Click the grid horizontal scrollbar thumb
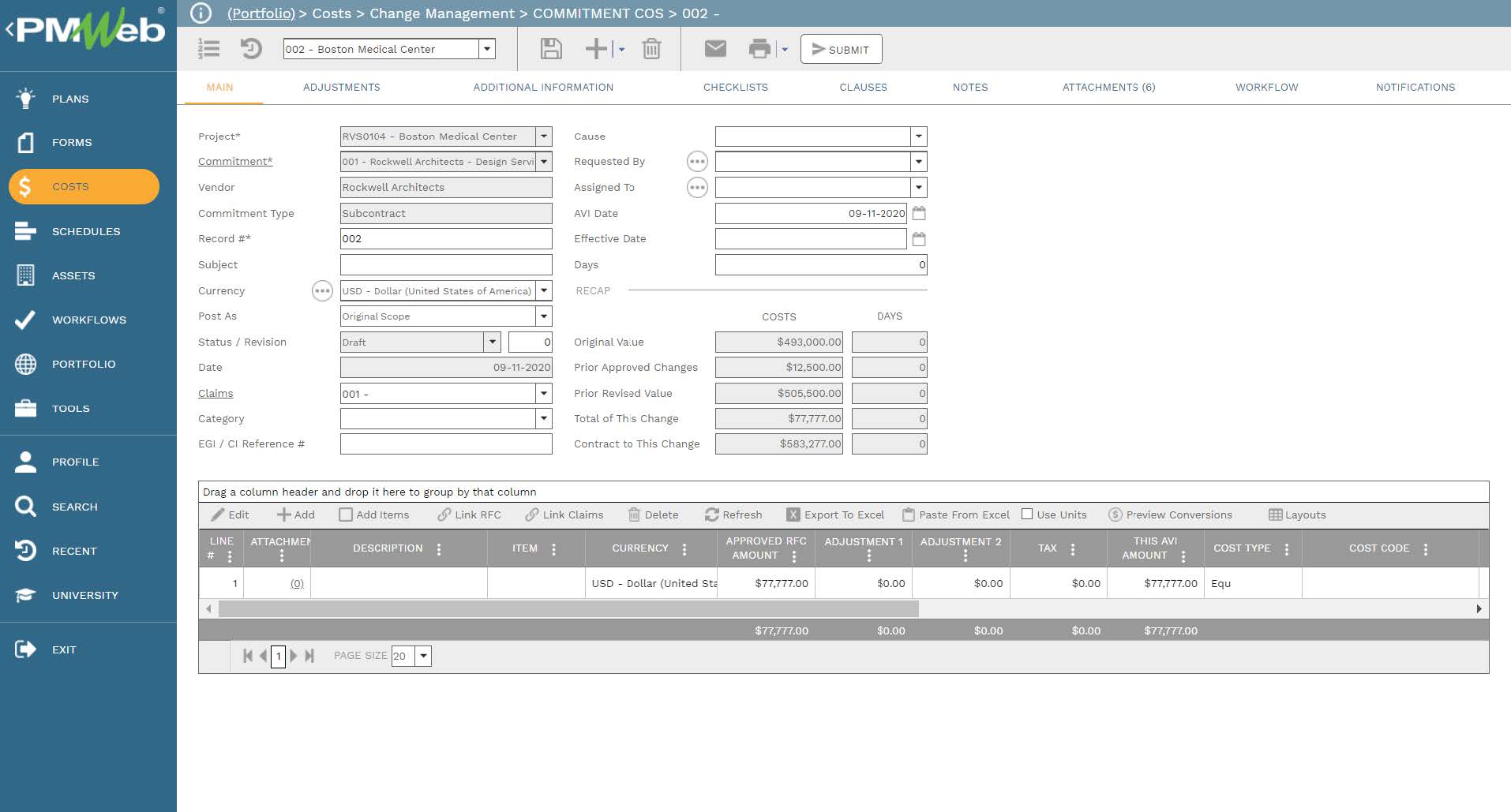 [x=568, y=609]
